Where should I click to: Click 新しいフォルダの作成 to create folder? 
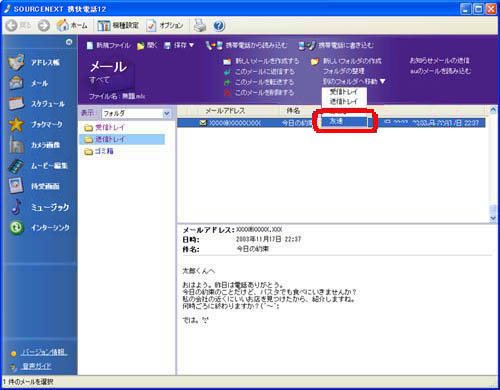(346, 61)
